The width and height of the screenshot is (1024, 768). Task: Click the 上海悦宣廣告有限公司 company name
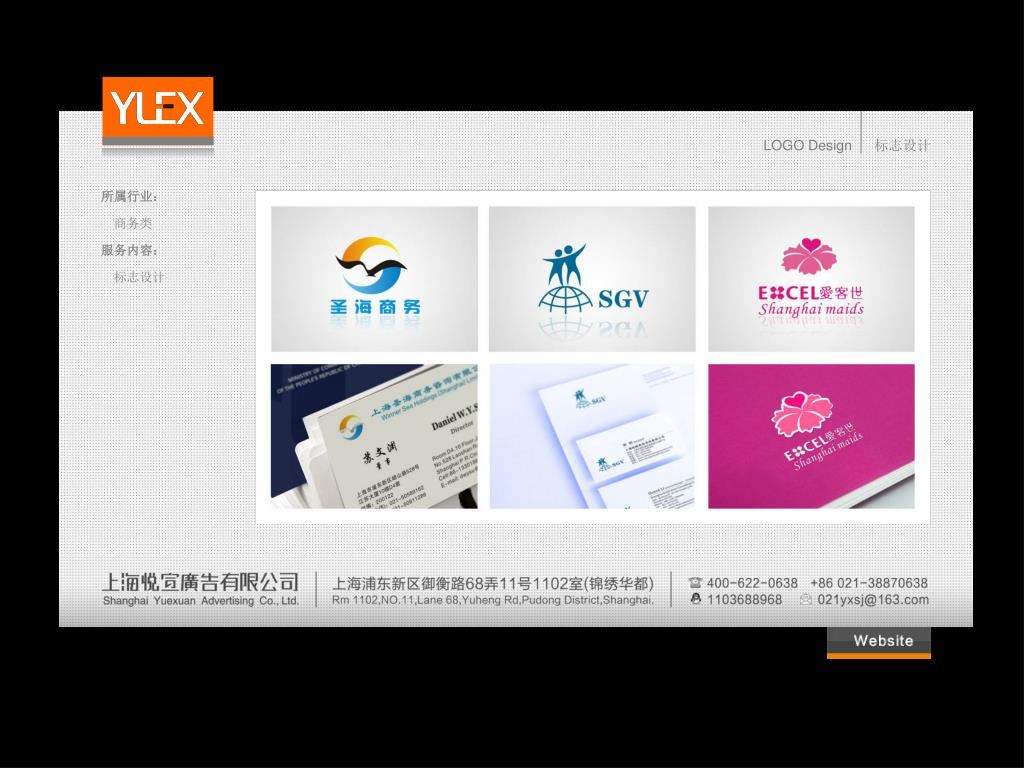click(x=200, y=582)
